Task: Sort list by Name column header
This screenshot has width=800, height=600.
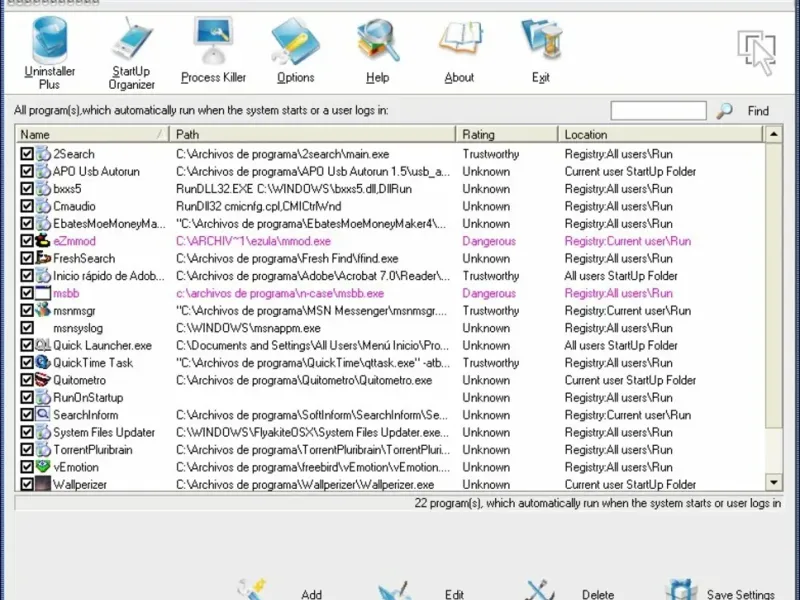Action: (x=92, y=134)
